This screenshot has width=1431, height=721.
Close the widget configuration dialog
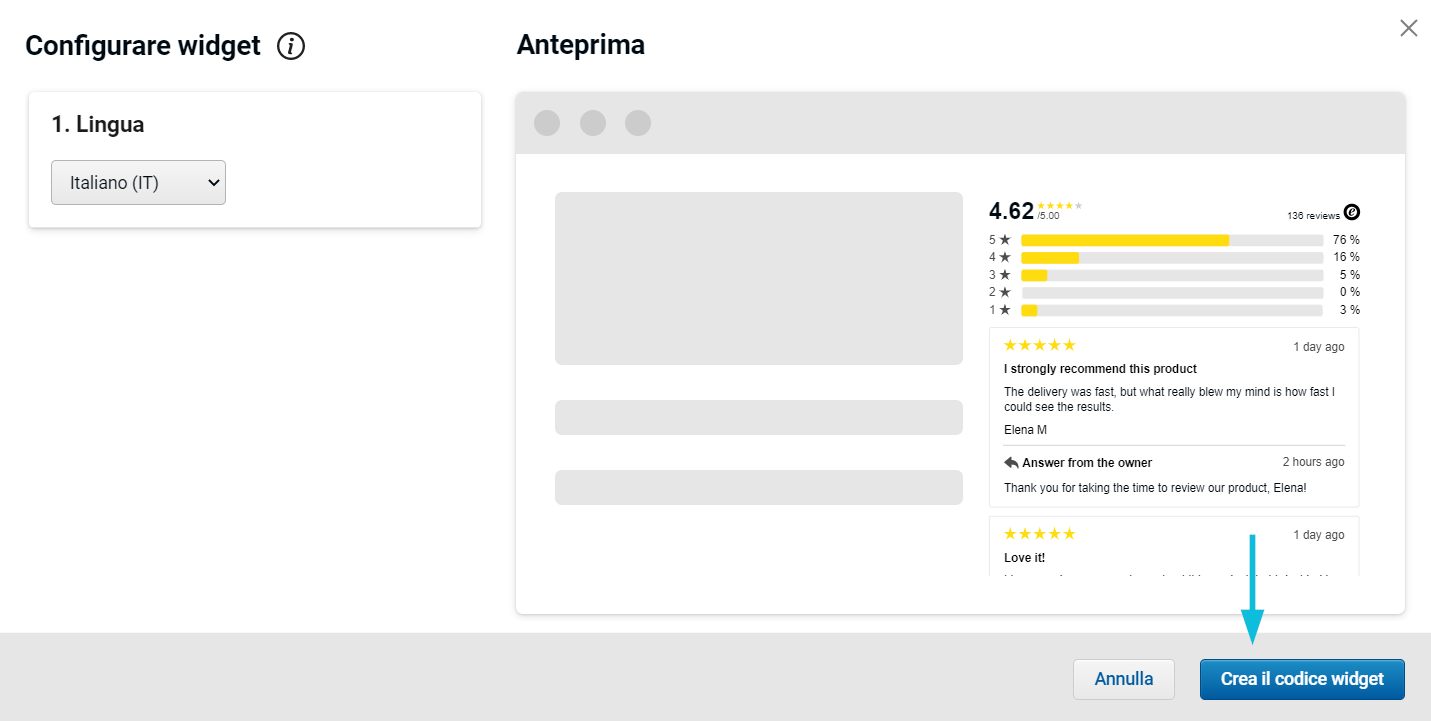[1408, 28]
